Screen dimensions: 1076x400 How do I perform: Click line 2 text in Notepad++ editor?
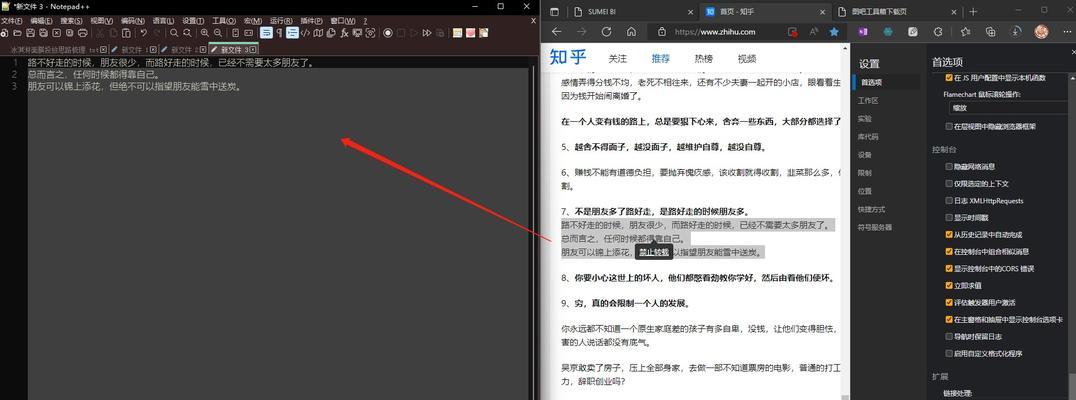point(93,75)
